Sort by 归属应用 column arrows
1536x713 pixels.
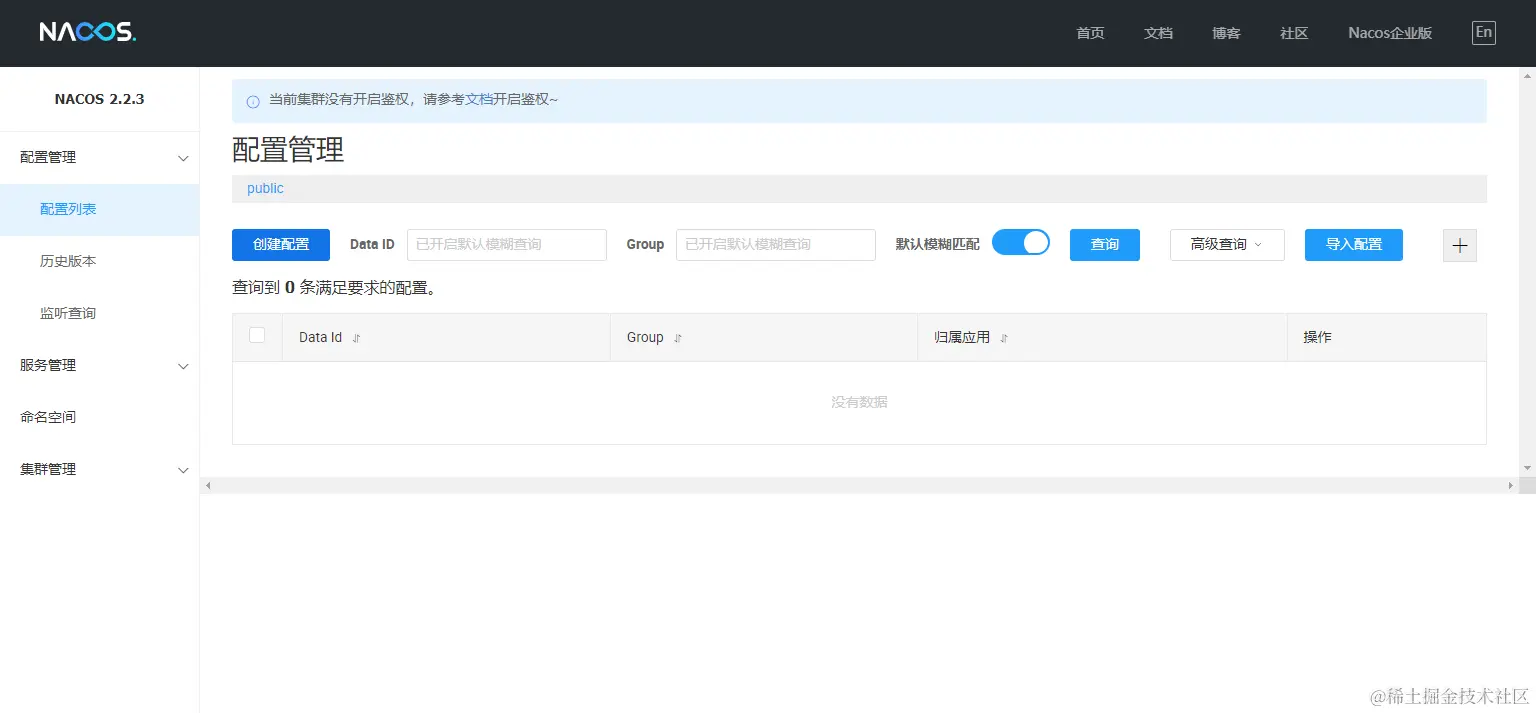pos(1004,338)
